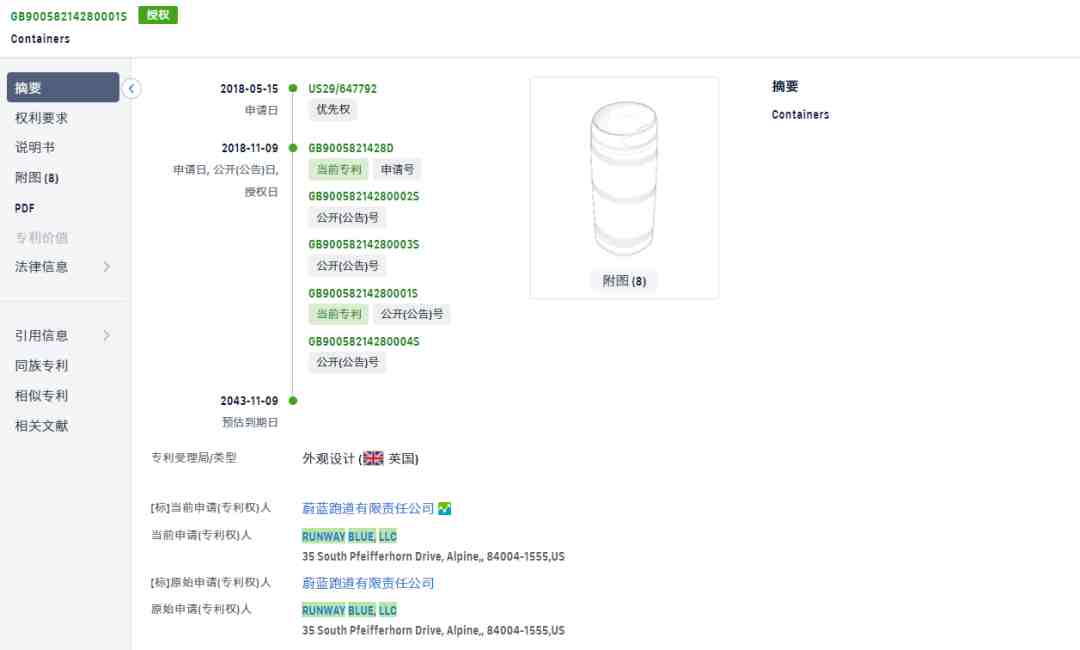Click the container drawing thumbnail
The width and height of the screenshot is (1080, 650).
click(x=624, y=180)
